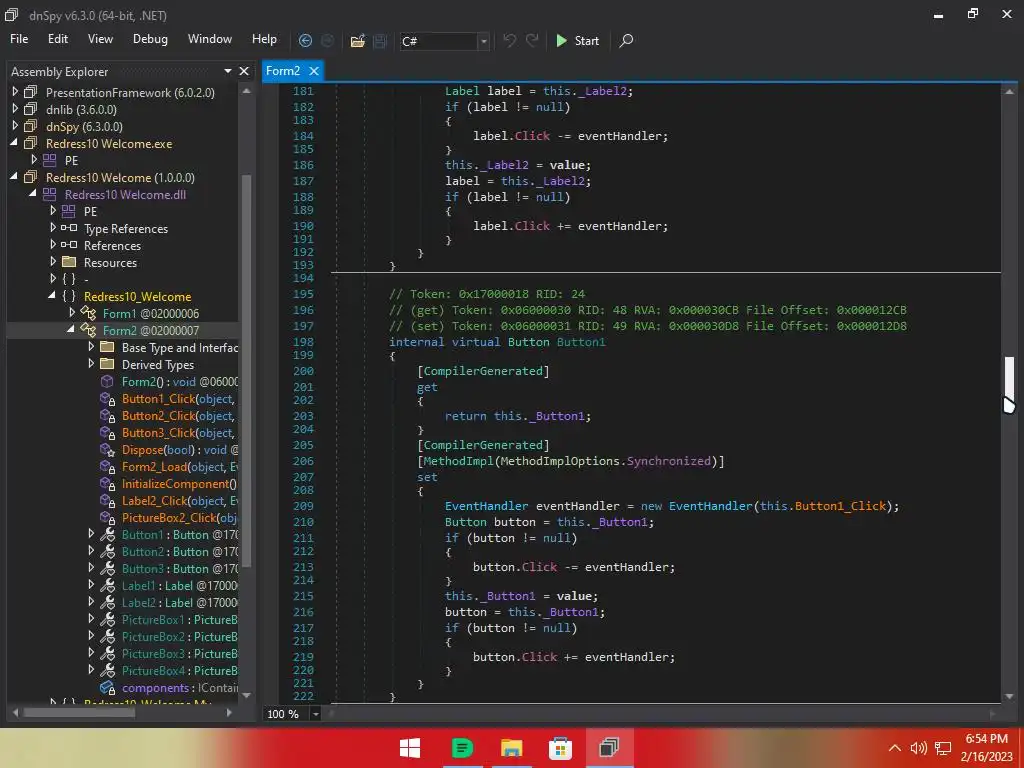Click the Button1_Click reference on line 209
This screenshot has height=768, width=1024.
840,505
